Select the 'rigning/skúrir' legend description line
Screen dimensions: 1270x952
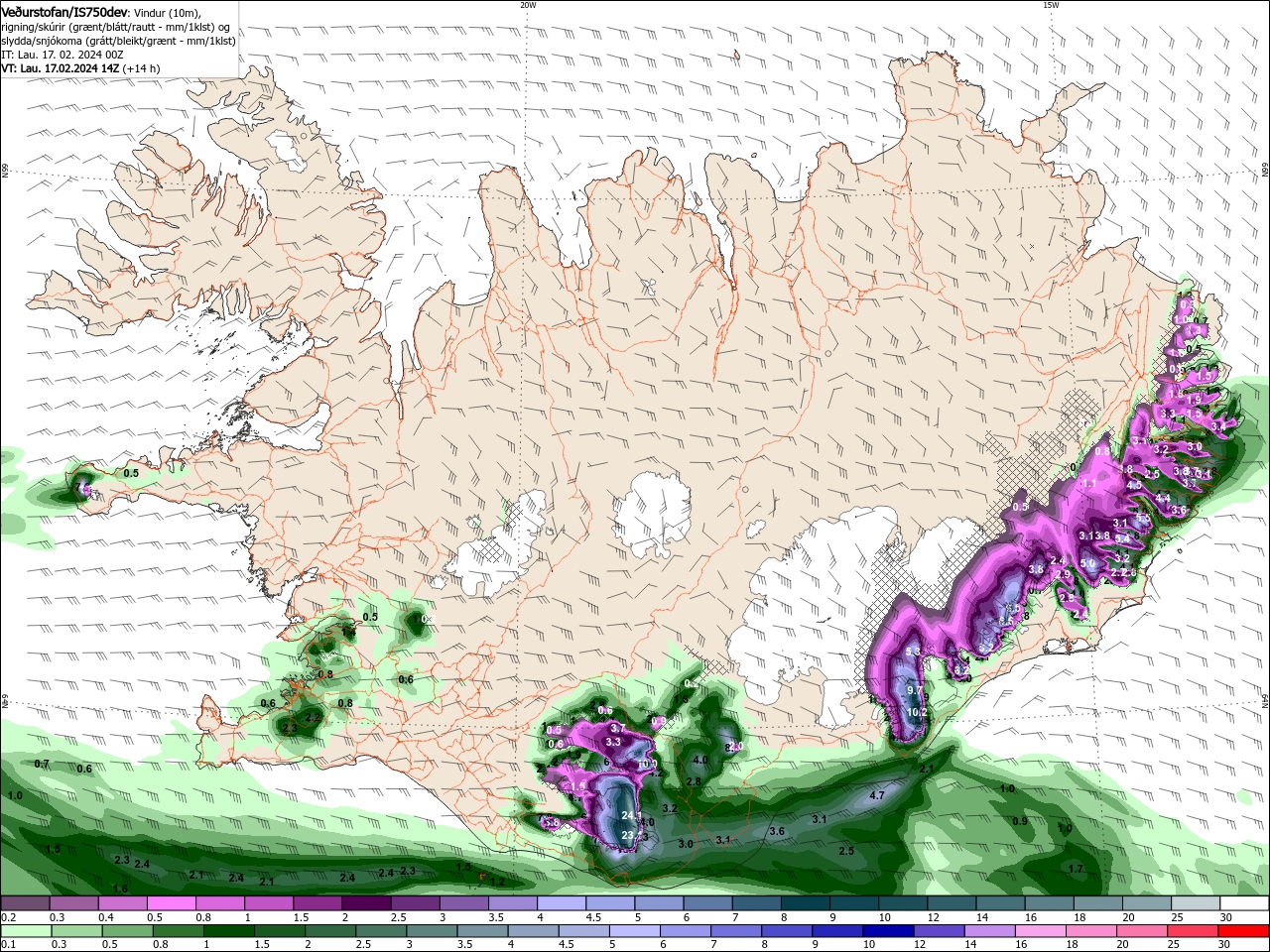point(115,27)
